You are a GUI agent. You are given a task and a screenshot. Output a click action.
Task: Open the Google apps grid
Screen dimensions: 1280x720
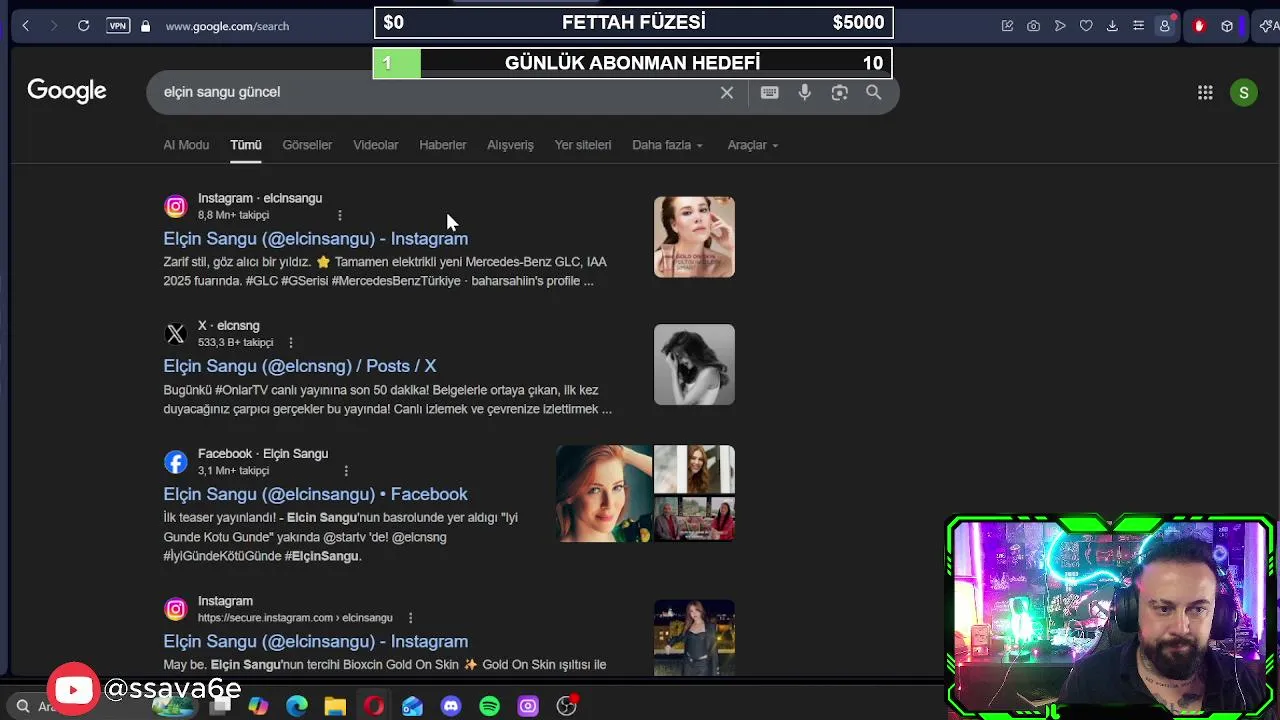tap(1205, 92)
